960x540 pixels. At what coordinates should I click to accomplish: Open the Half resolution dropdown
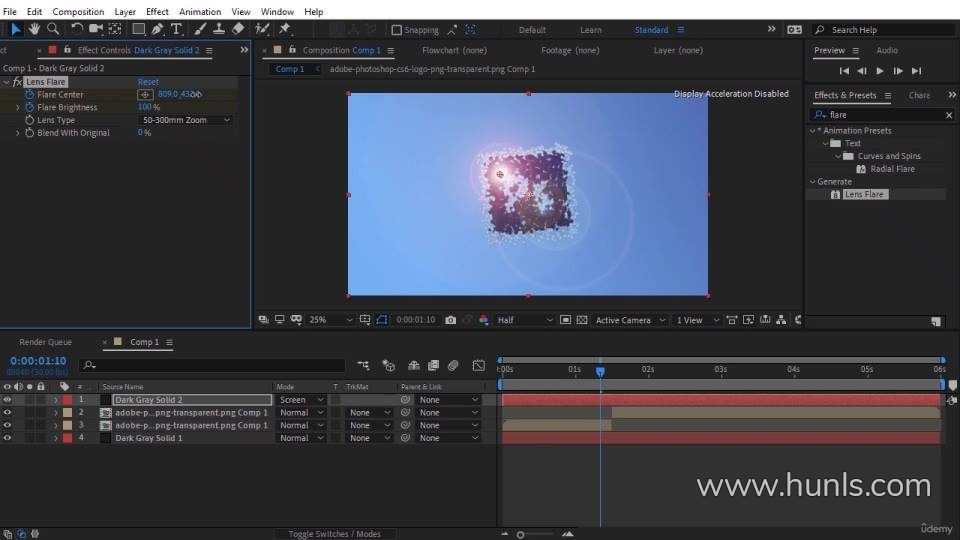(525, 320)
